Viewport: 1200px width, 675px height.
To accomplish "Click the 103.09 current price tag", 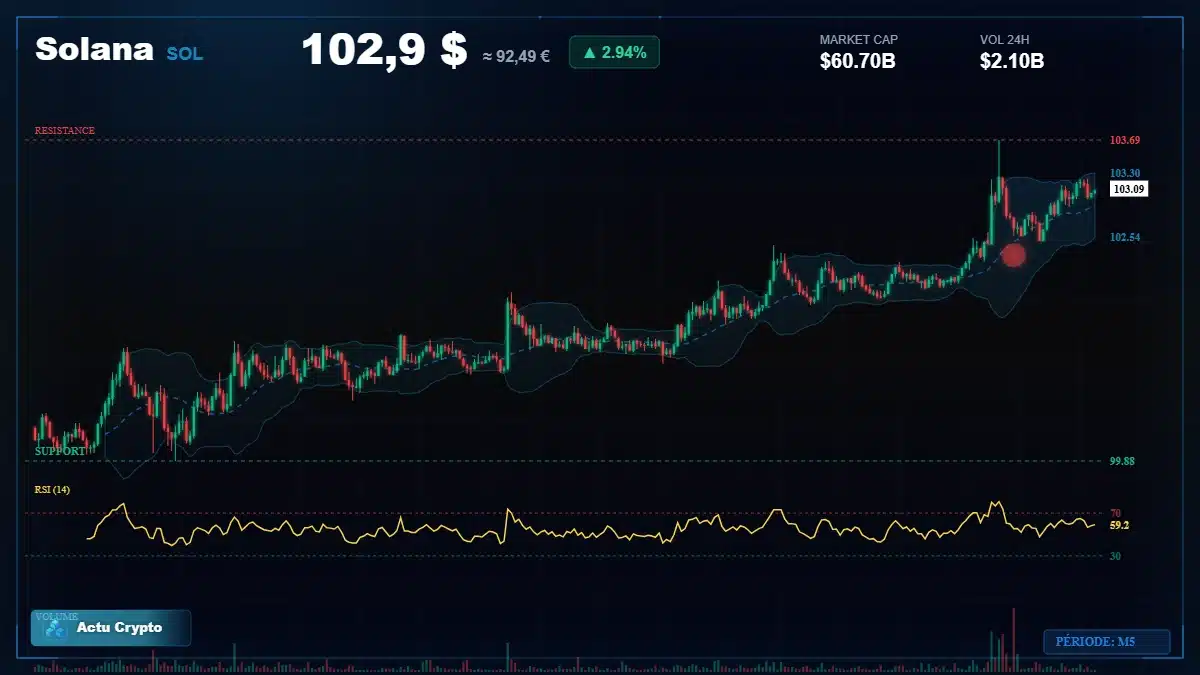I will [1129, 188].
